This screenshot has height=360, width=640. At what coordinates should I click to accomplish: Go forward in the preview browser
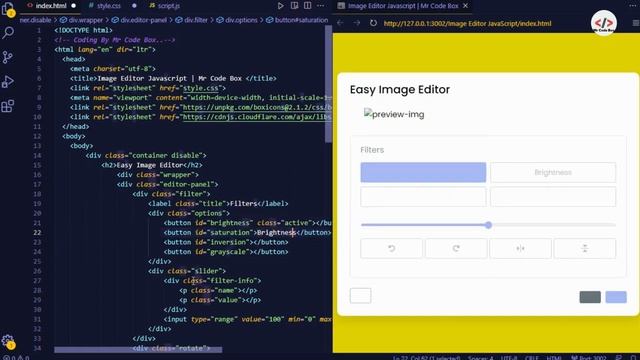pos(357,23)
